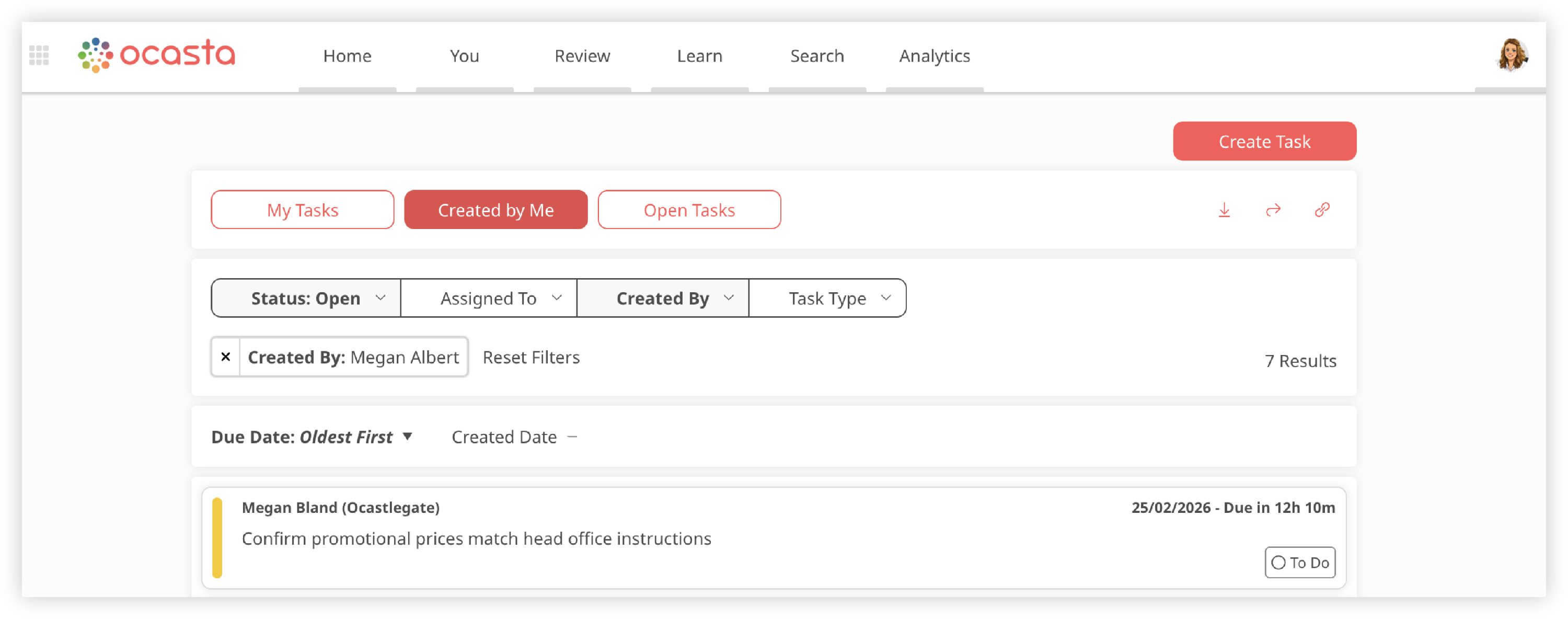Copy link with the chain icon
The image size is (1568, 619).
pos(1321,210)
